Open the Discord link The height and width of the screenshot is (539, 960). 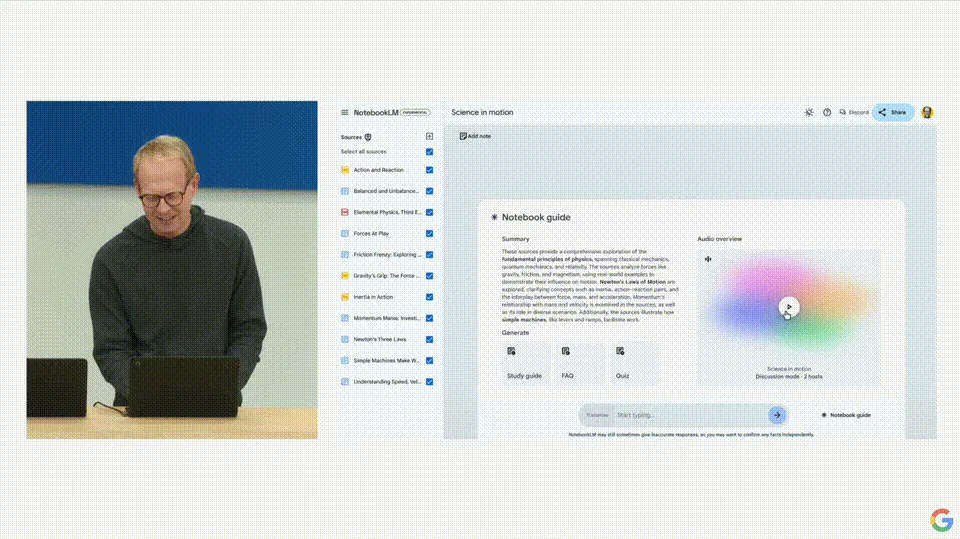pos(854,113)
